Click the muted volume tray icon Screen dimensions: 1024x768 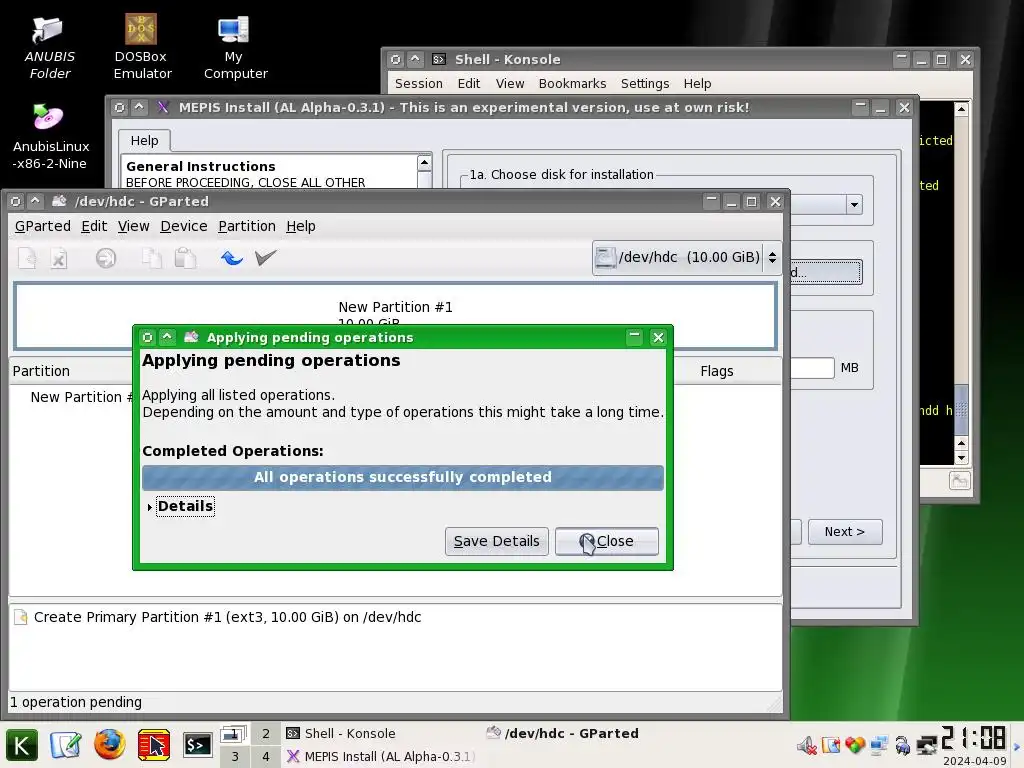[x=807, y=745]
